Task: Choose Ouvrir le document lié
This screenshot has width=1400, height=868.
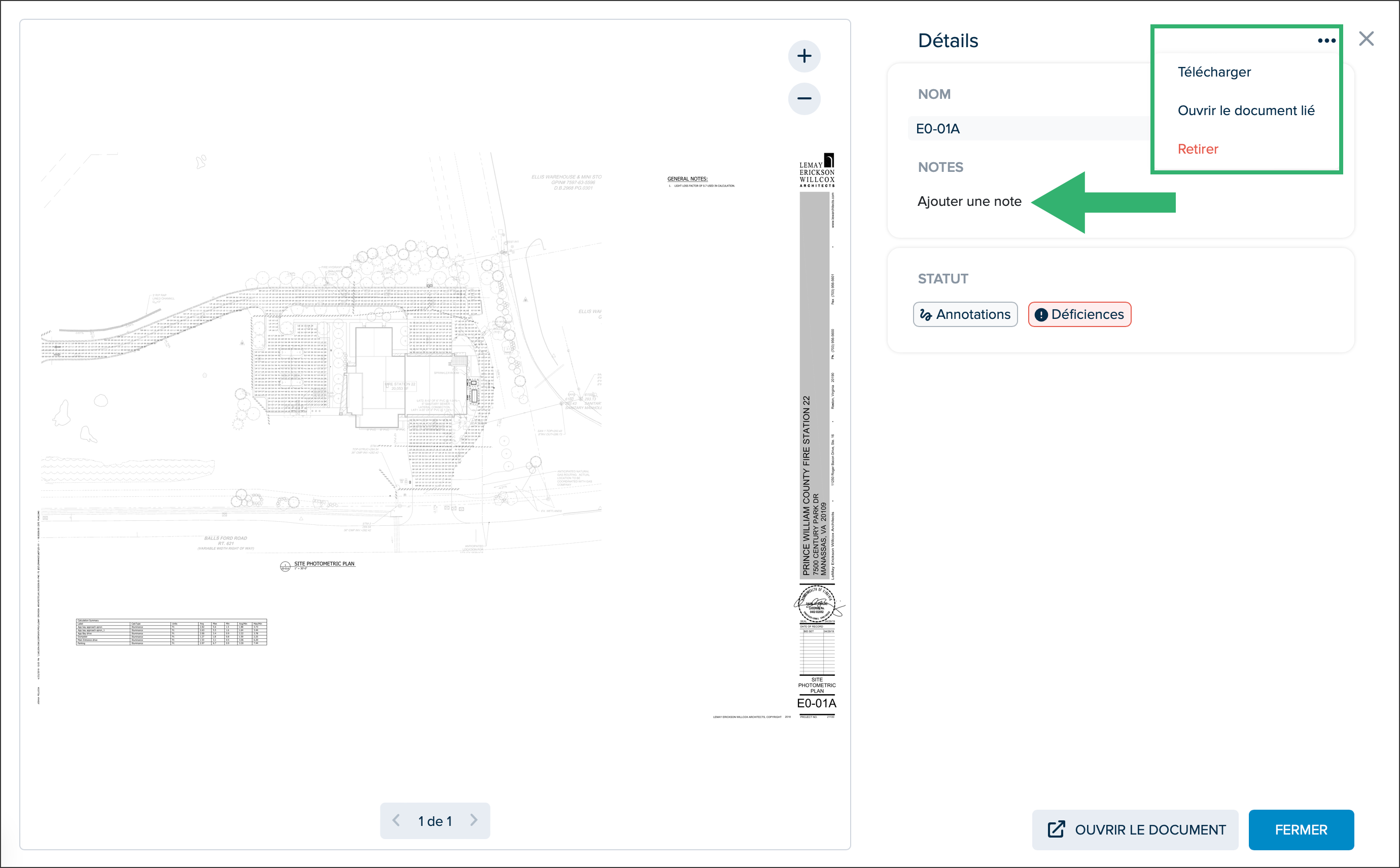Action: [x=1245, y=110]
